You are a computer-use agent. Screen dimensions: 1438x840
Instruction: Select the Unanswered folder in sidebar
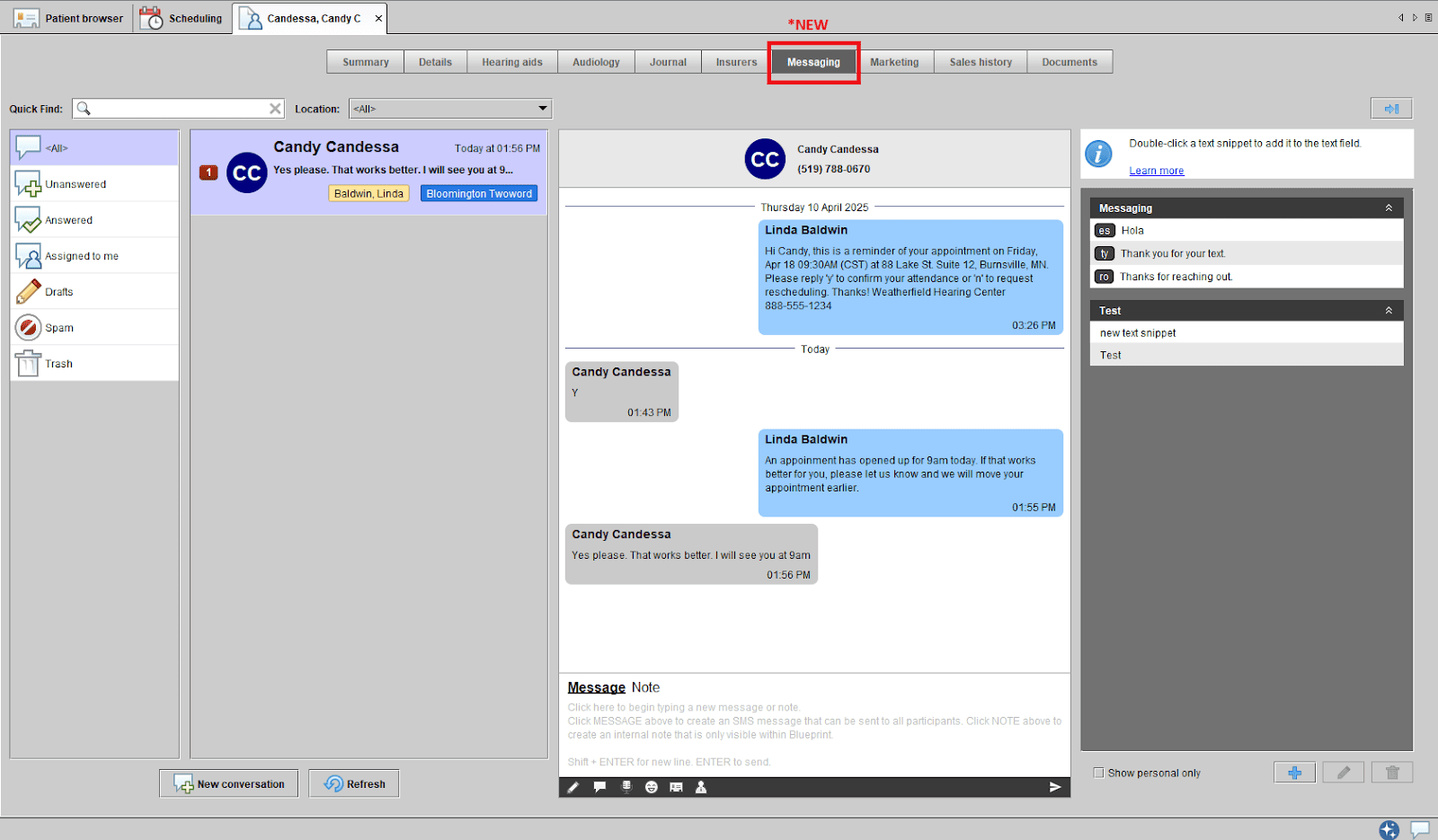coord(75,184)
